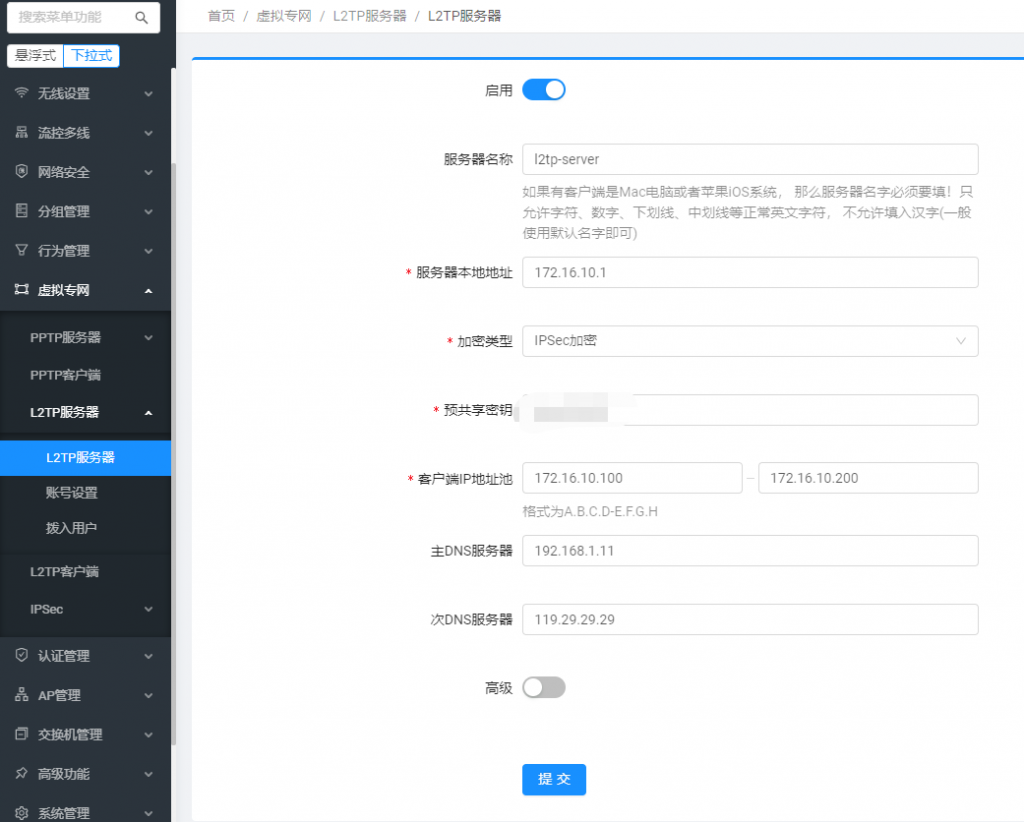This screenshot has width=1024, height=822.
Task: Disable the 启用 toggle switch
Action: point(544,90)
